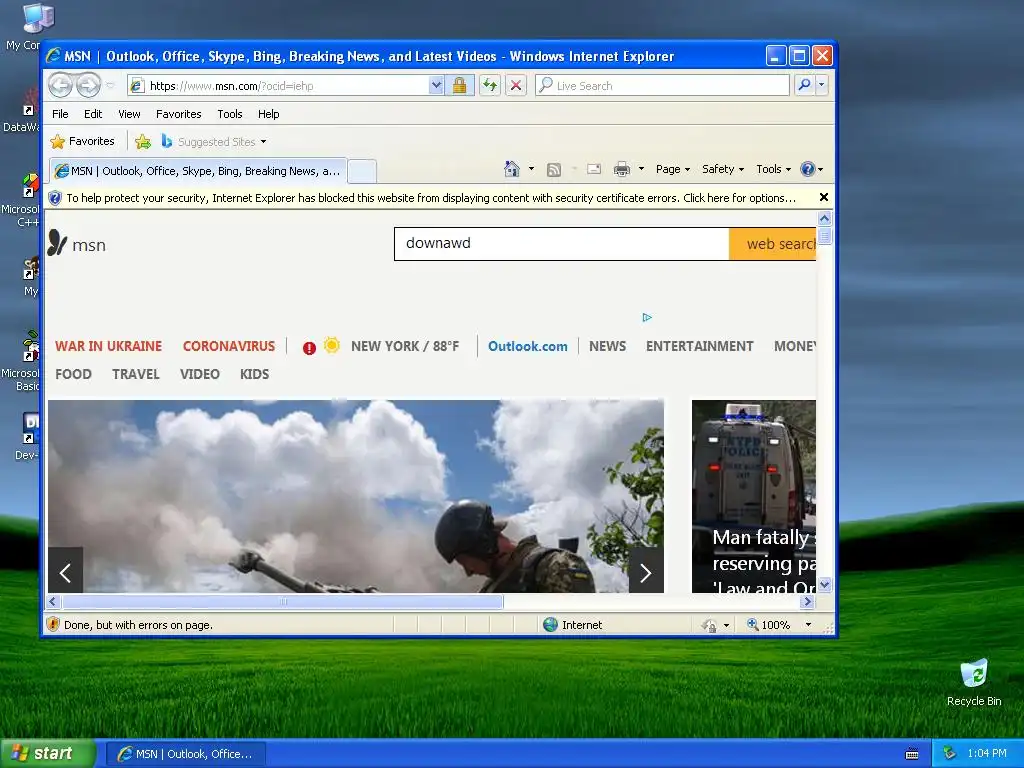Click the carousel next arrow
The width and height of the screenshot is (1024, 768).
[x=646, y=571]
